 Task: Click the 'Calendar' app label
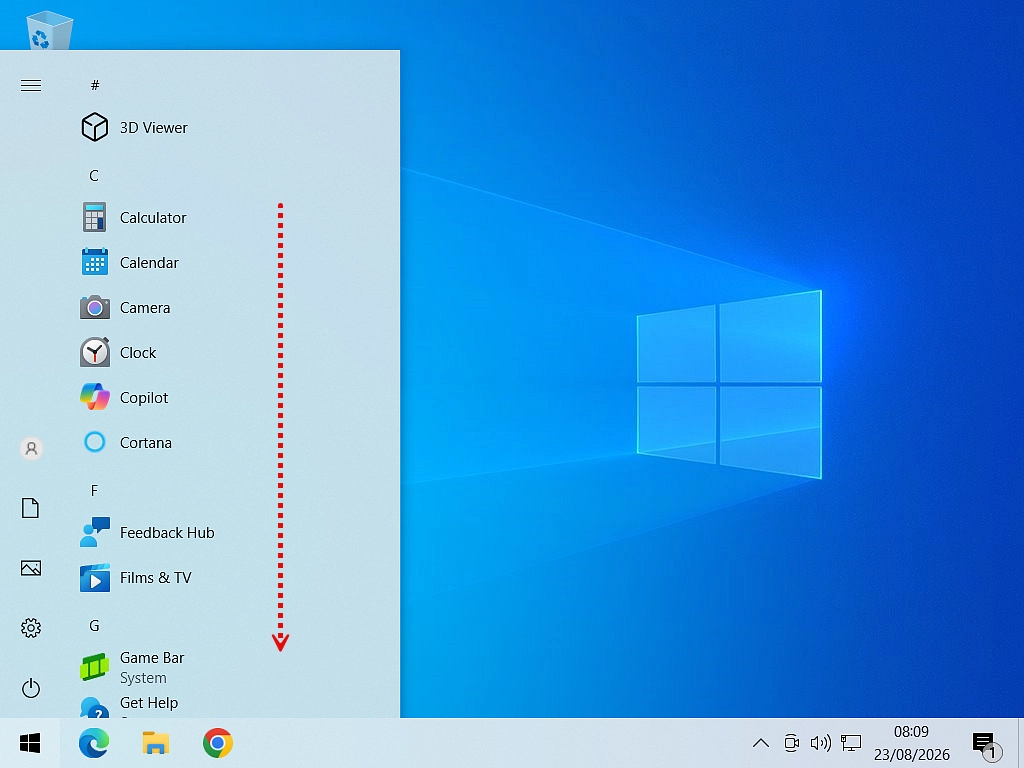tap(149, 263)
